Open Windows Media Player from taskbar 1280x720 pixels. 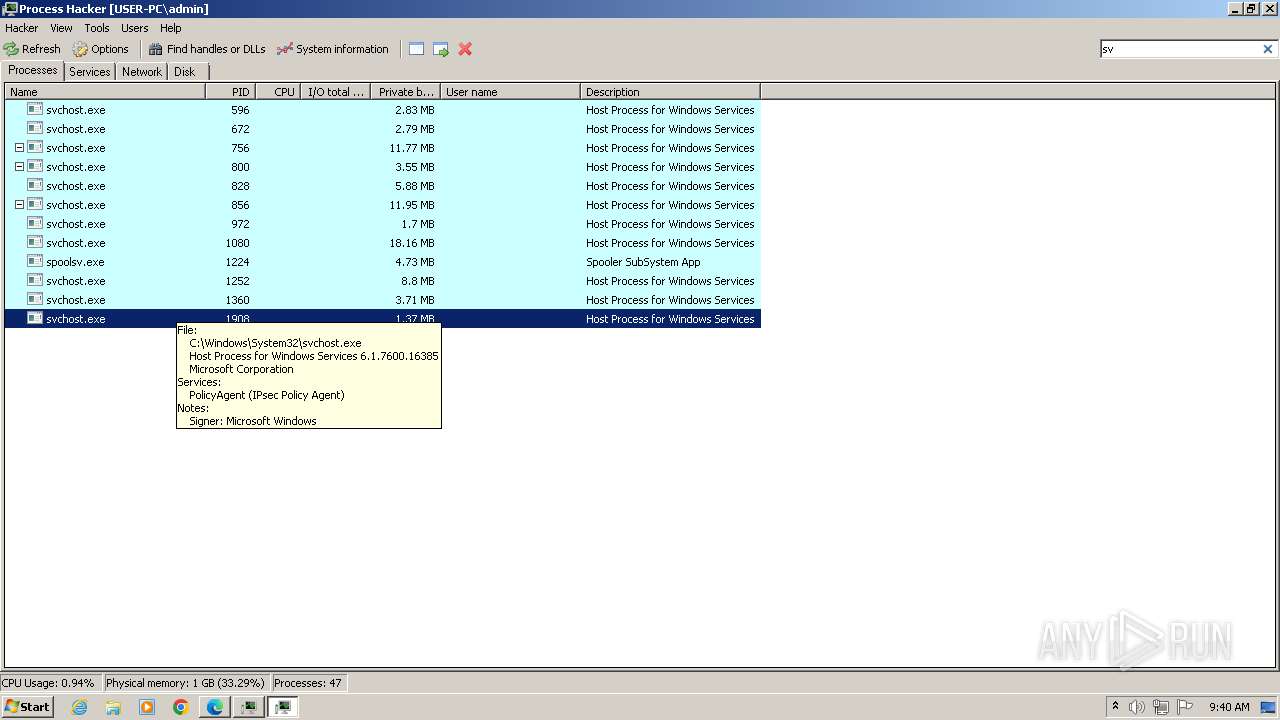pyautogui.click(x=147, y=707)
